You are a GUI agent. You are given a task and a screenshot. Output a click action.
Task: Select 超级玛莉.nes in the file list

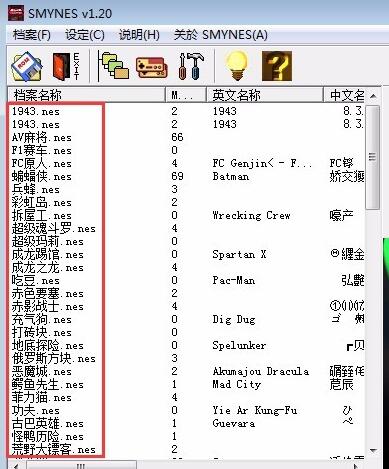(48, 241)
